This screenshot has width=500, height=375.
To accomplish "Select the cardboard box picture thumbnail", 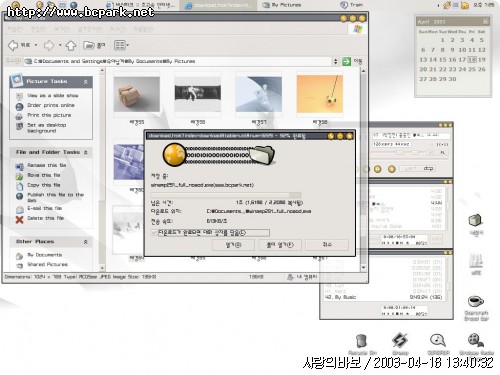I will click(x=137, y=94).
